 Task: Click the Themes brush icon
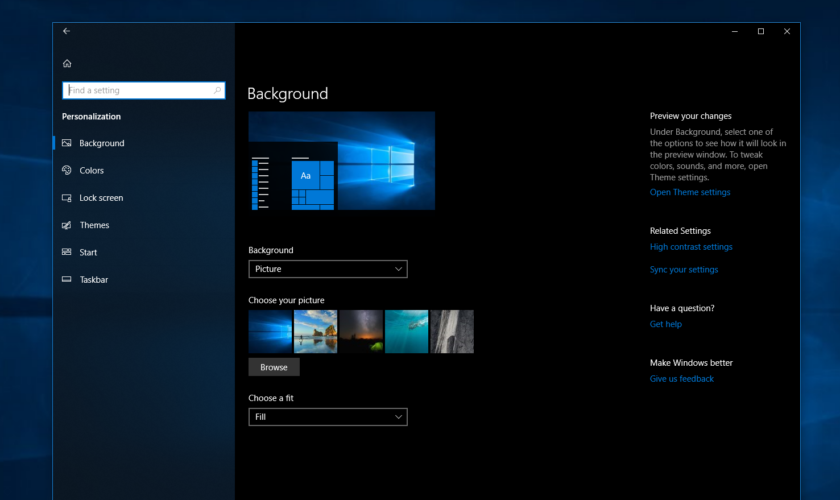(x=67, y=225)
